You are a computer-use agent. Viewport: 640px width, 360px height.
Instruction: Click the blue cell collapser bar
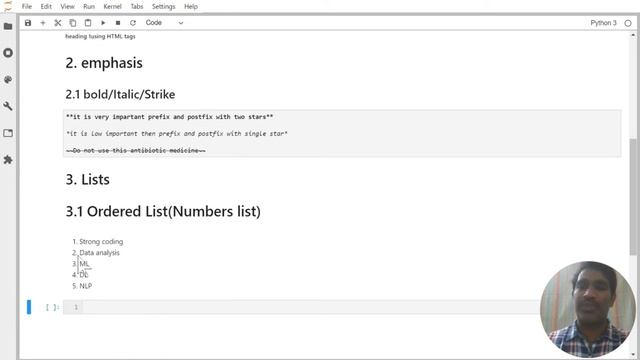29,307
